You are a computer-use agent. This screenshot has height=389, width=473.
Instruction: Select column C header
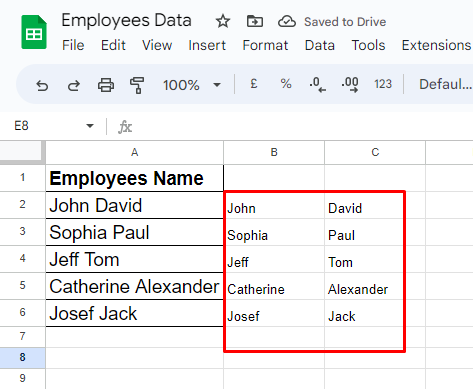(375, 152)
